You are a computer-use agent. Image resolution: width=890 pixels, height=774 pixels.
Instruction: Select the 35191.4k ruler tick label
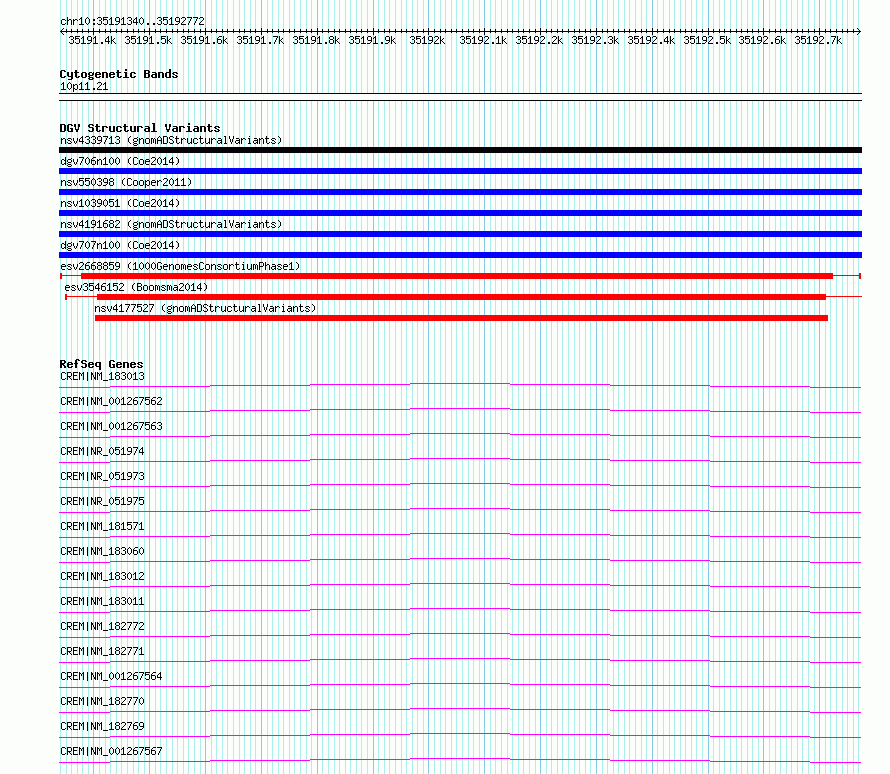coord(92,40)
